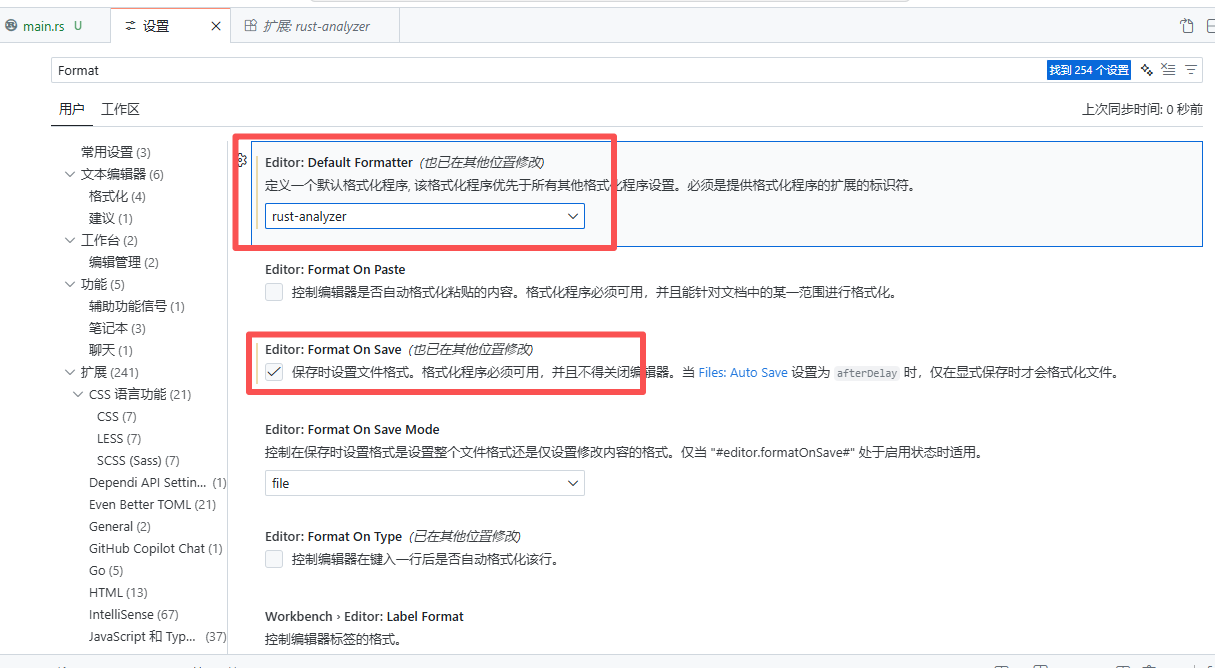The height and width of the screenshot is (668, 1215).
Task: Open rust-analyzer Default Formatter dropdown
Action: 425,216
